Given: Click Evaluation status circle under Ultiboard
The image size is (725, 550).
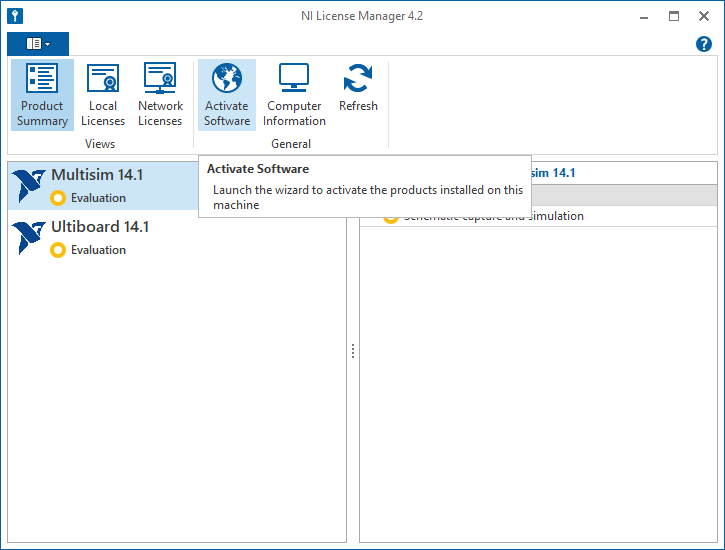Looking at the screenshot, I should click(58, 250).
